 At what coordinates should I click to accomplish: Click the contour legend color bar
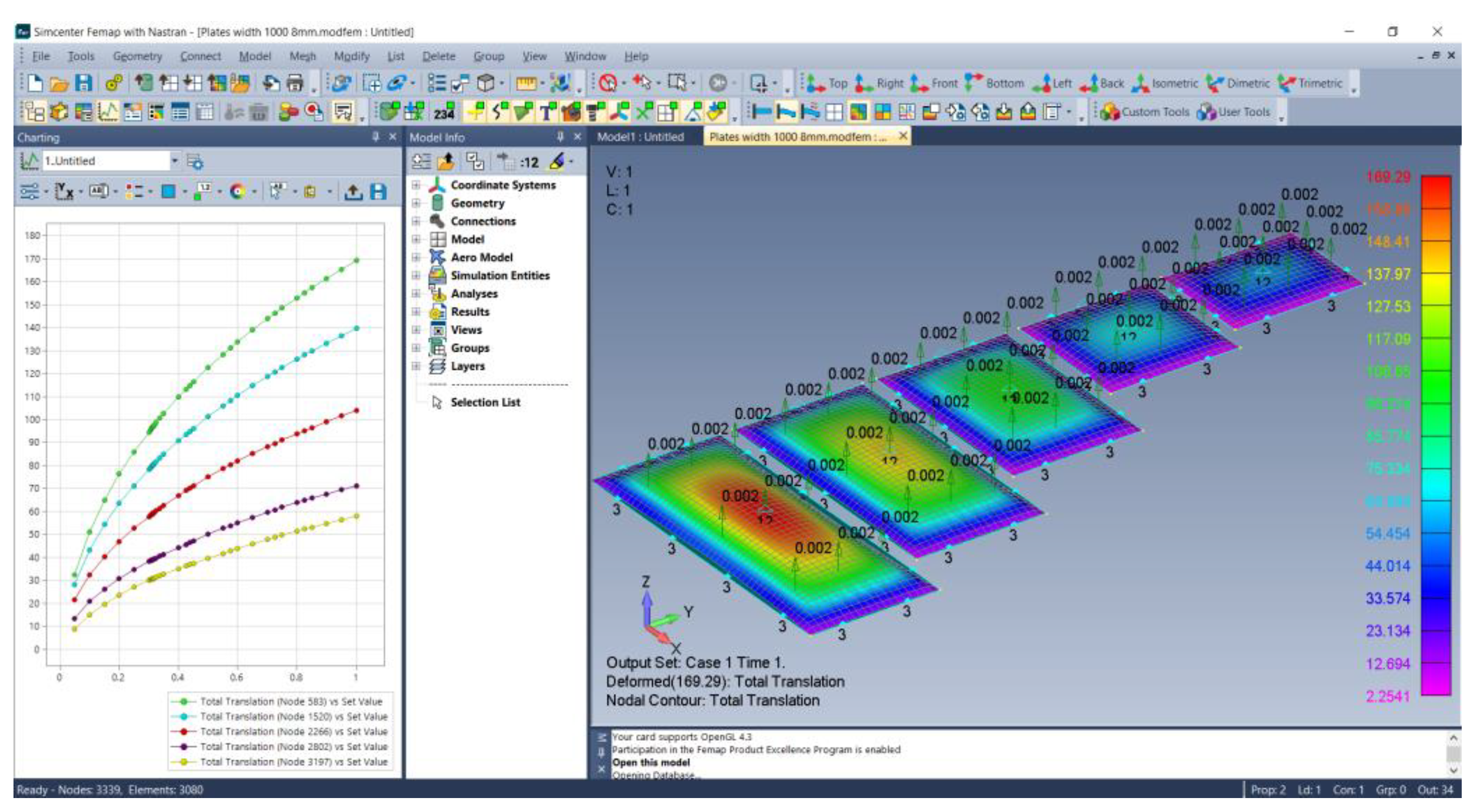click(1436, 435)
